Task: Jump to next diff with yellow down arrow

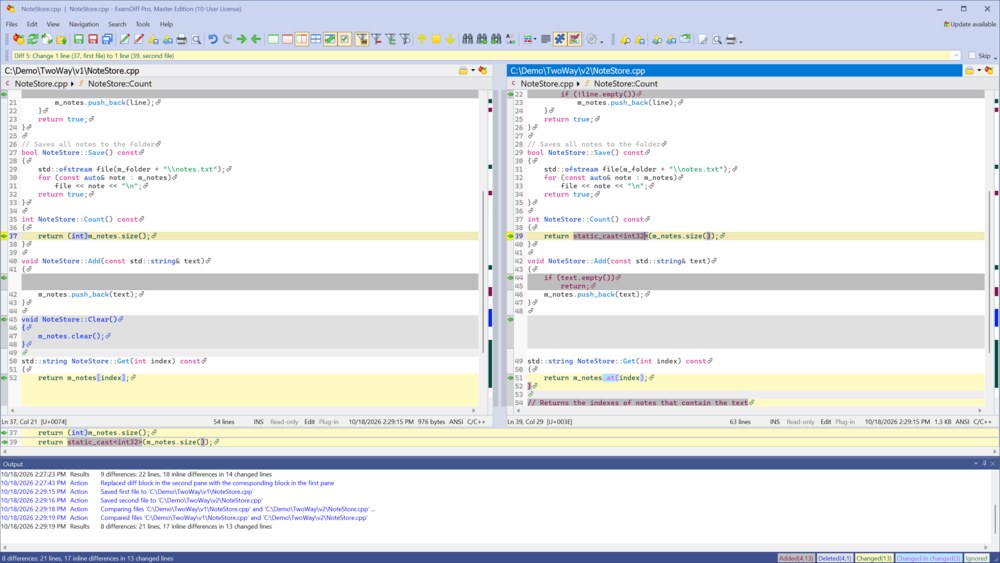Action: tap(450, 40)
